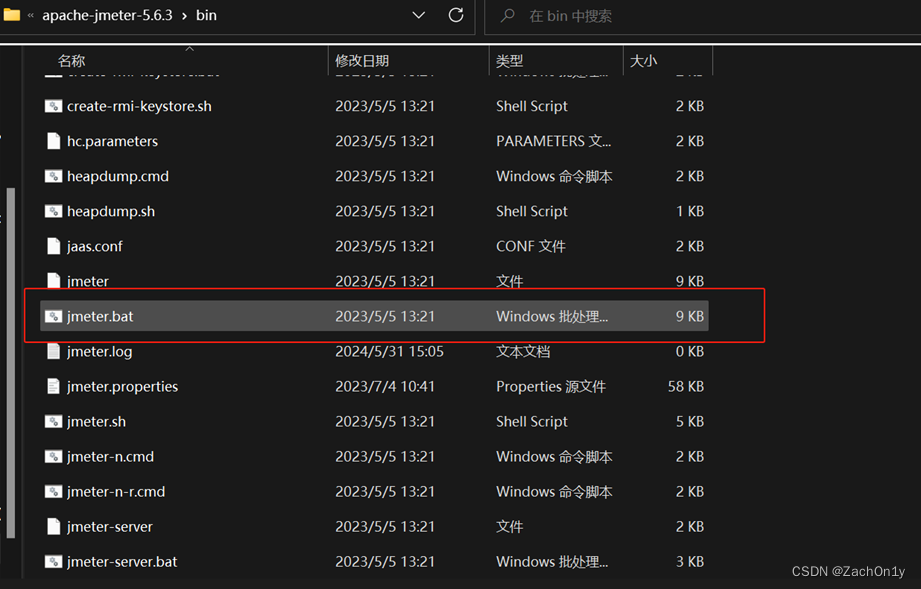Click date 2024/5/31 15:05 of jmeter.log

[x=389, y=352]
